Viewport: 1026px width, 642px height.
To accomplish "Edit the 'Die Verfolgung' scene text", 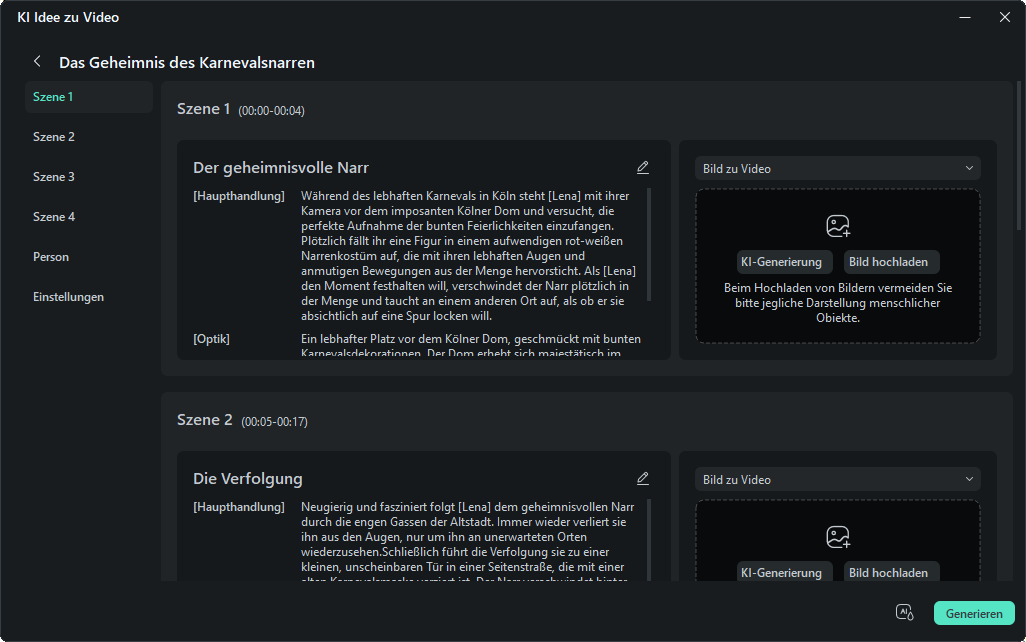I will [642, 479].
